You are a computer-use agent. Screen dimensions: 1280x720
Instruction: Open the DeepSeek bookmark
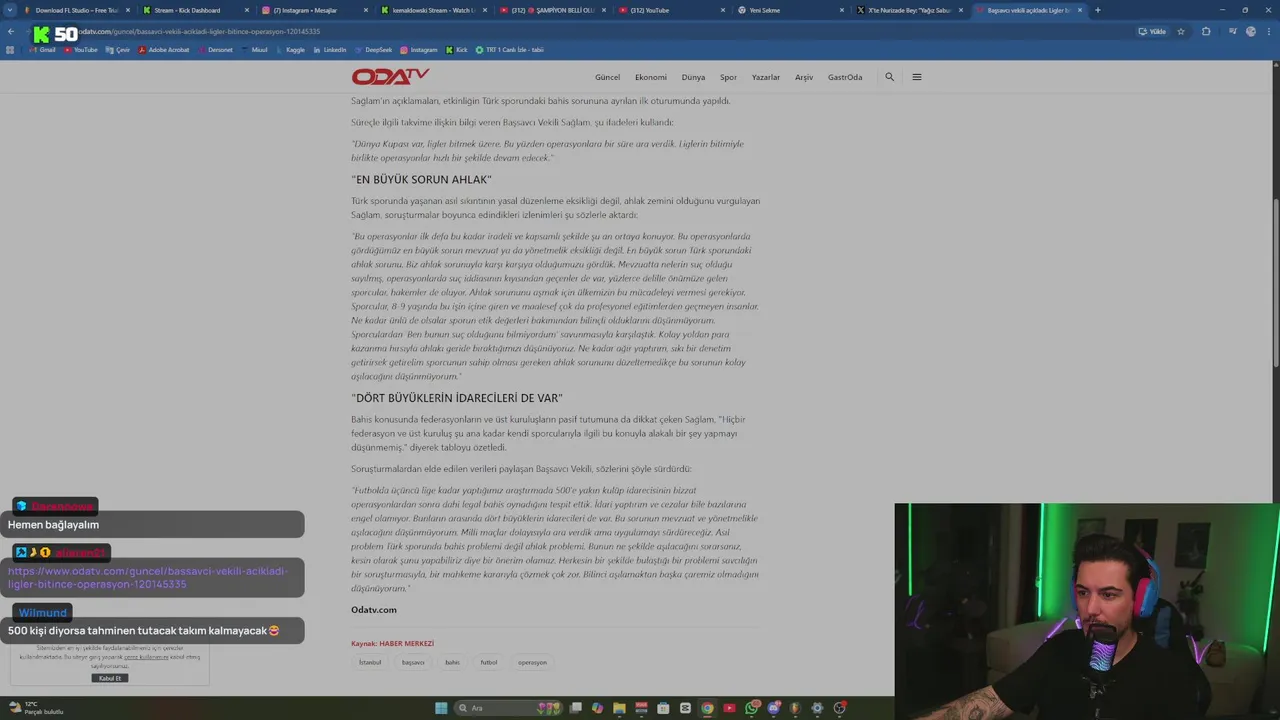click(x=373, y=49)
